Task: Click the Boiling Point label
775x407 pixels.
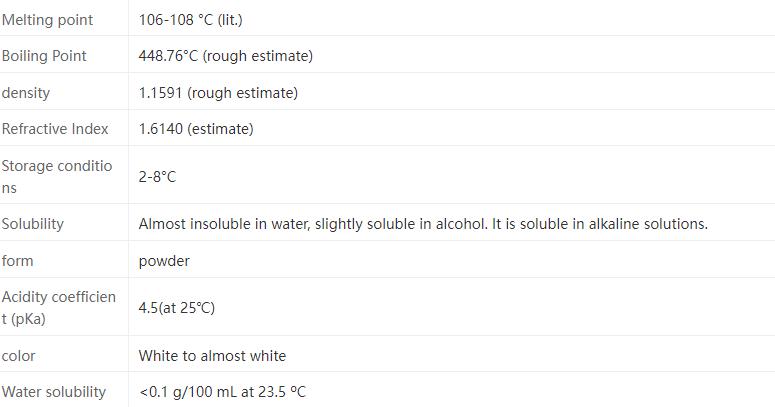Action: coord(44,56)
